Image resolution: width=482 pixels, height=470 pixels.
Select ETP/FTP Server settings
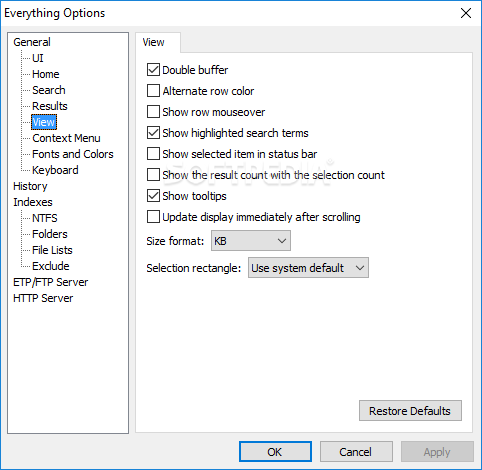coord(51,282)
